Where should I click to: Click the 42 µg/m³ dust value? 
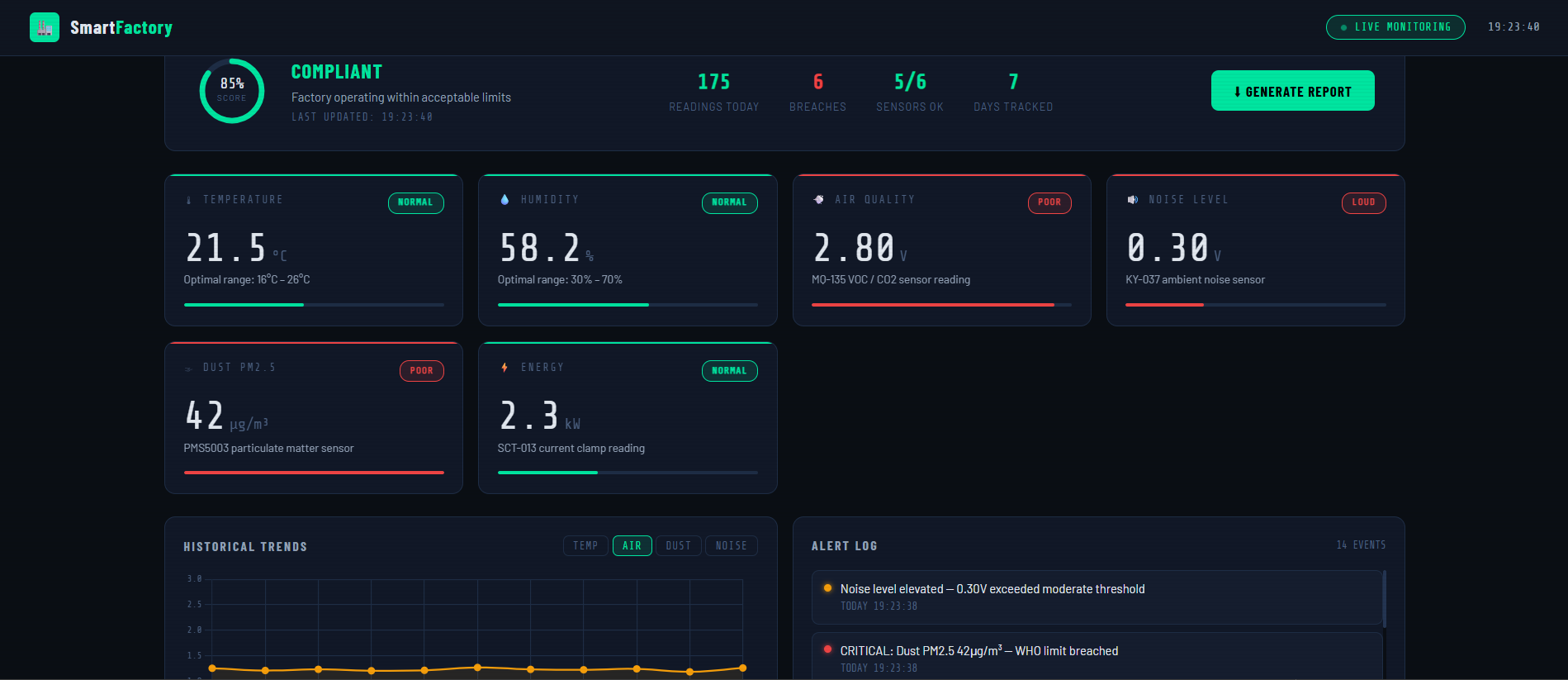pos(226,416)
